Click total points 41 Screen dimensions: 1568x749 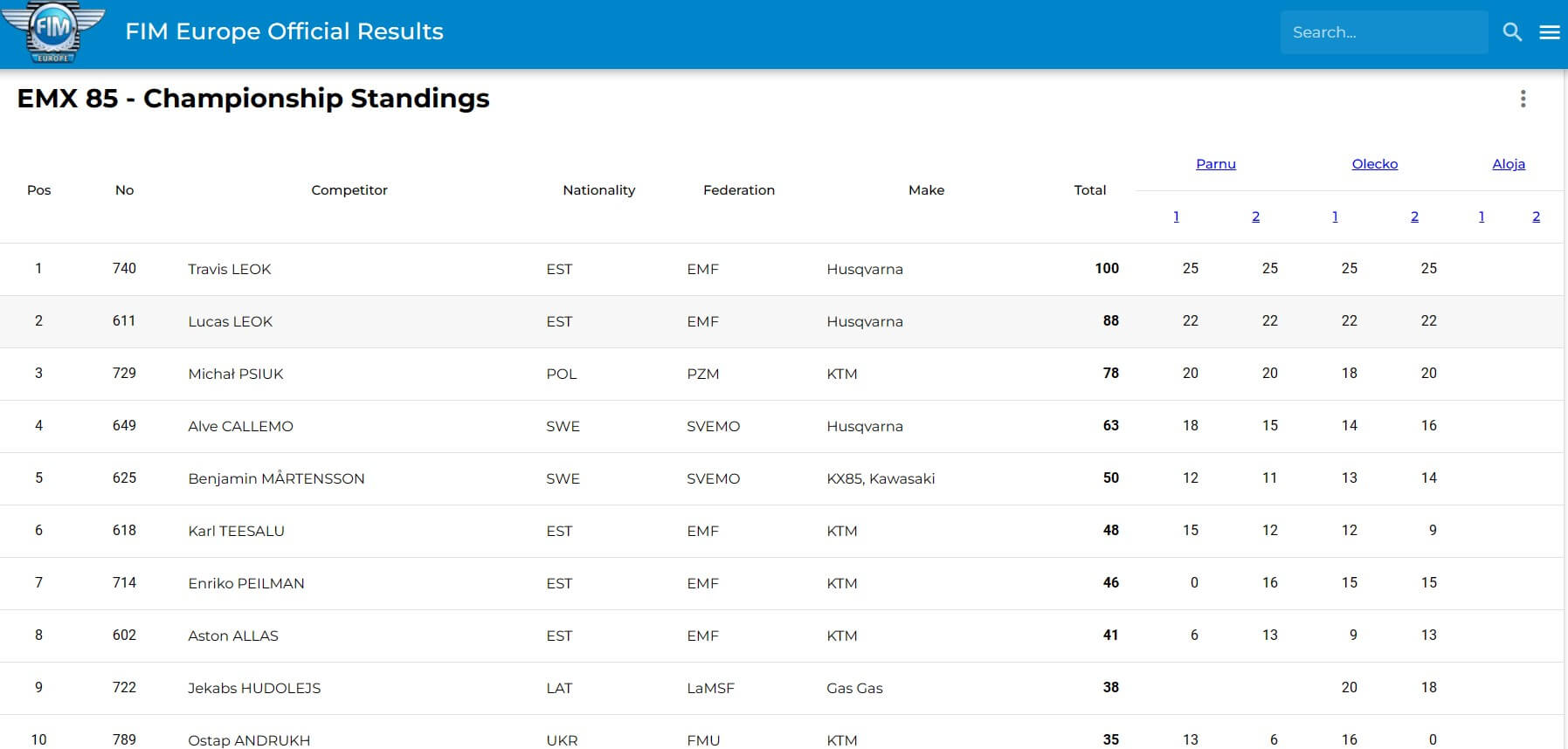pyautogui.click(x=1110, y=636)
